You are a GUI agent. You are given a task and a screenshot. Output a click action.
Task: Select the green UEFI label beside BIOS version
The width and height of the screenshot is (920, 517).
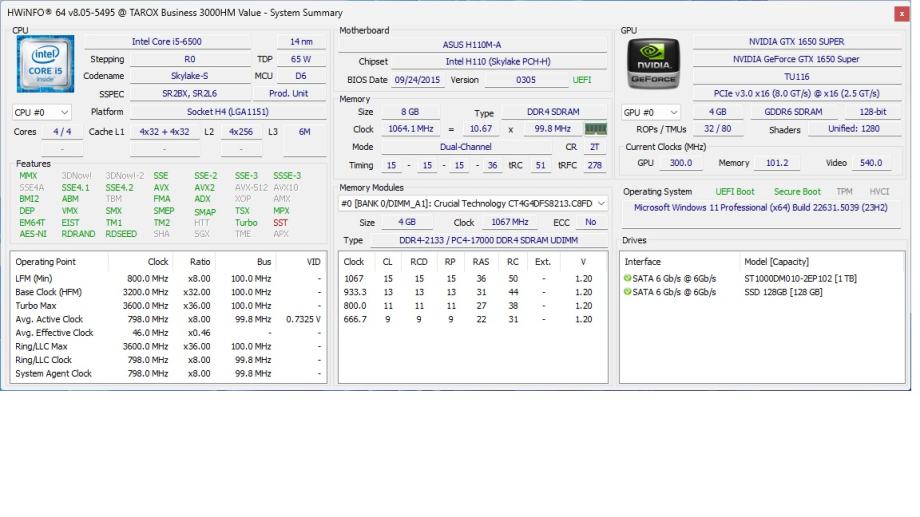tap(581, 80)
